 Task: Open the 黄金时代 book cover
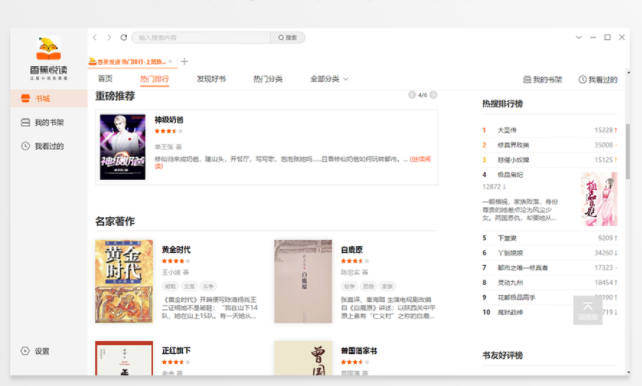(x=124, y=281)
